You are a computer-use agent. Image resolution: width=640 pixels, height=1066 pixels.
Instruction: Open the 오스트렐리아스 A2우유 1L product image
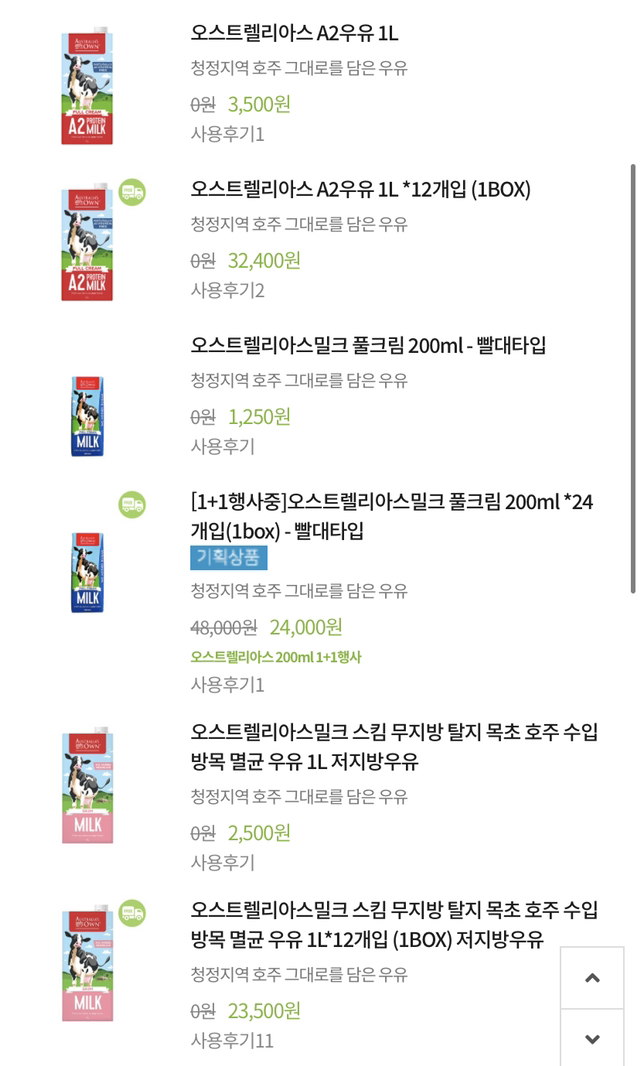pos(87,86)
